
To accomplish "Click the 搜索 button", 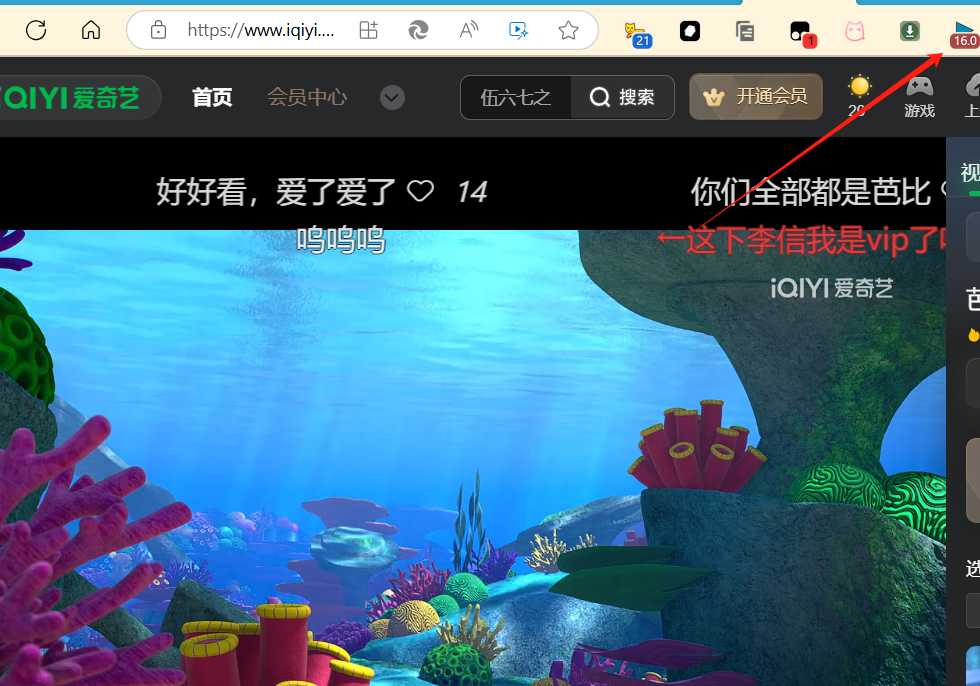I will 622,97.
